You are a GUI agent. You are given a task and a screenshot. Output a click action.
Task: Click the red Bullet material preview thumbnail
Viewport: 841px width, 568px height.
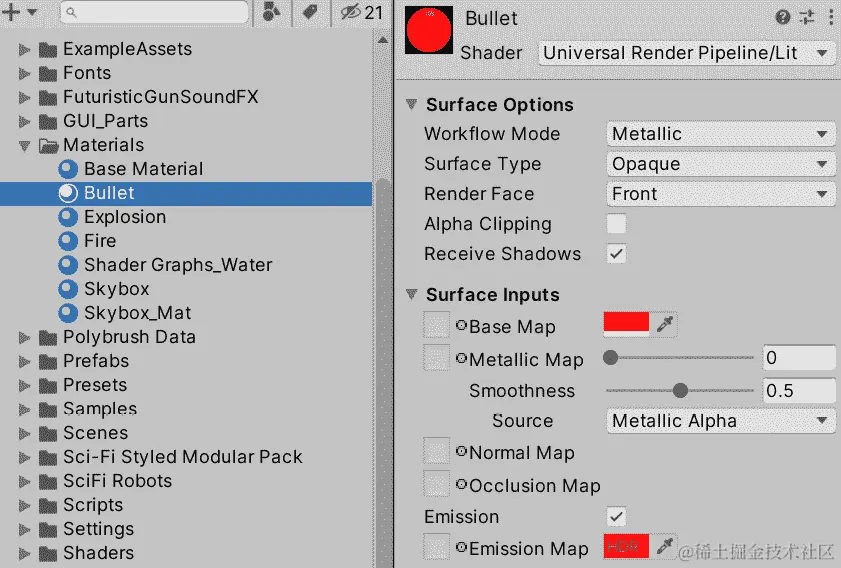pos(429,31)
